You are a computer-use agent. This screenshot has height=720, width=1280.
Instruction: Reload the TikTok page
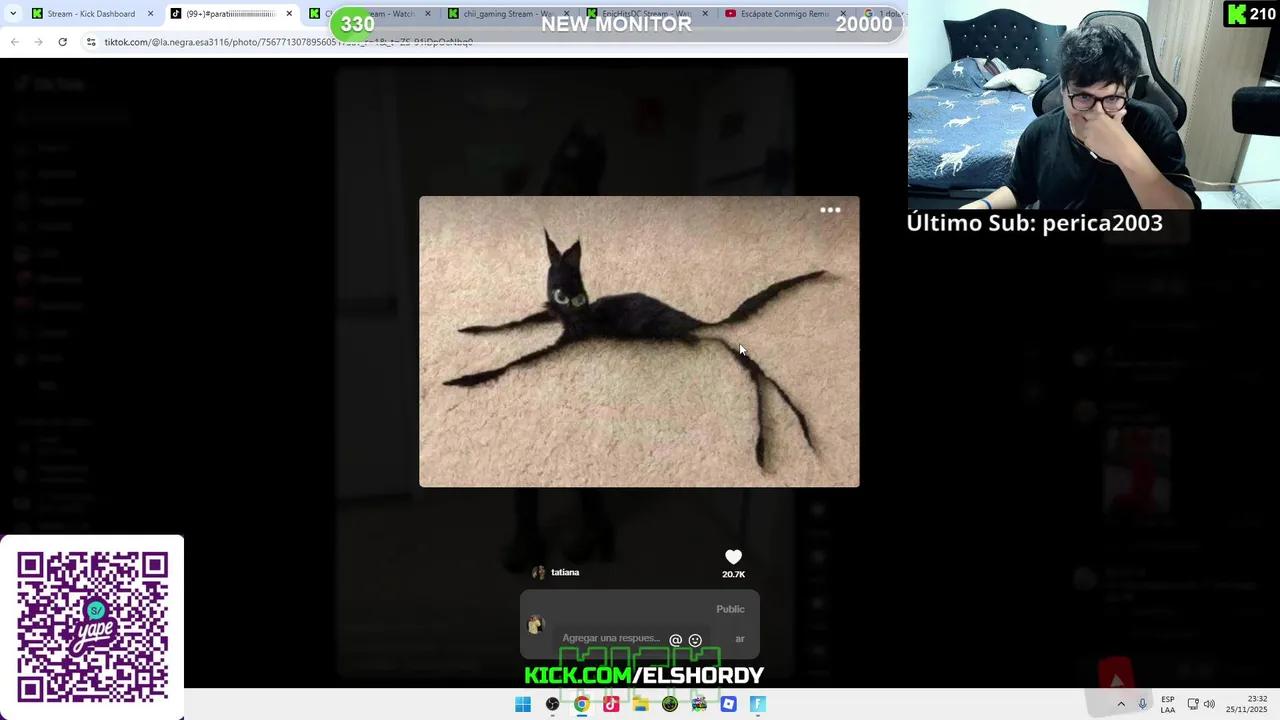(62, 42)
